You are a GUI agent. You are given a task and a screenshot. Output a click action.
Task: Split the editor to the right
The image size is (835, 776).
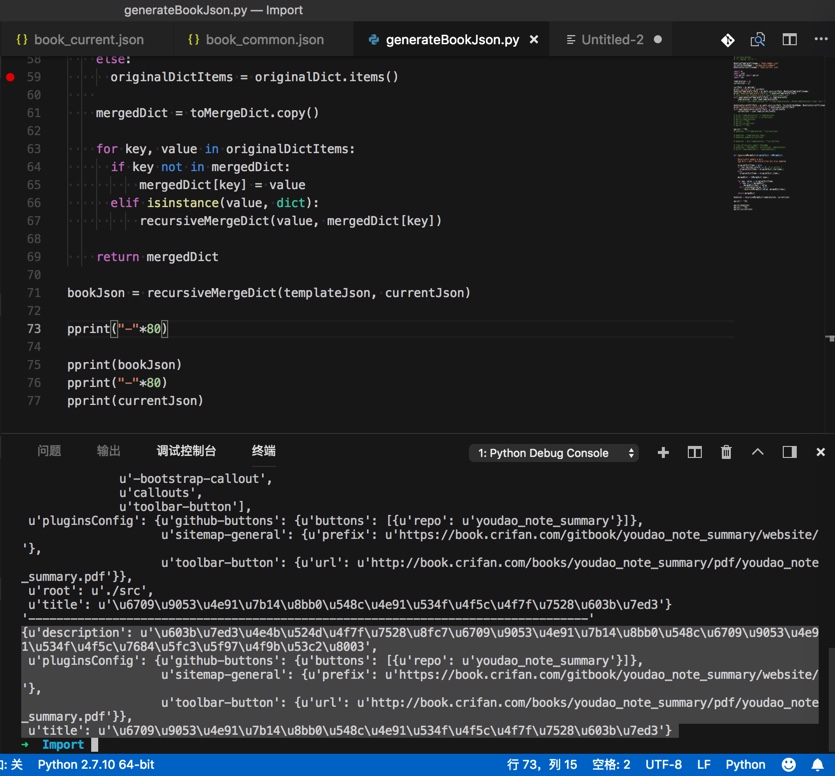[x=790, y=40]
